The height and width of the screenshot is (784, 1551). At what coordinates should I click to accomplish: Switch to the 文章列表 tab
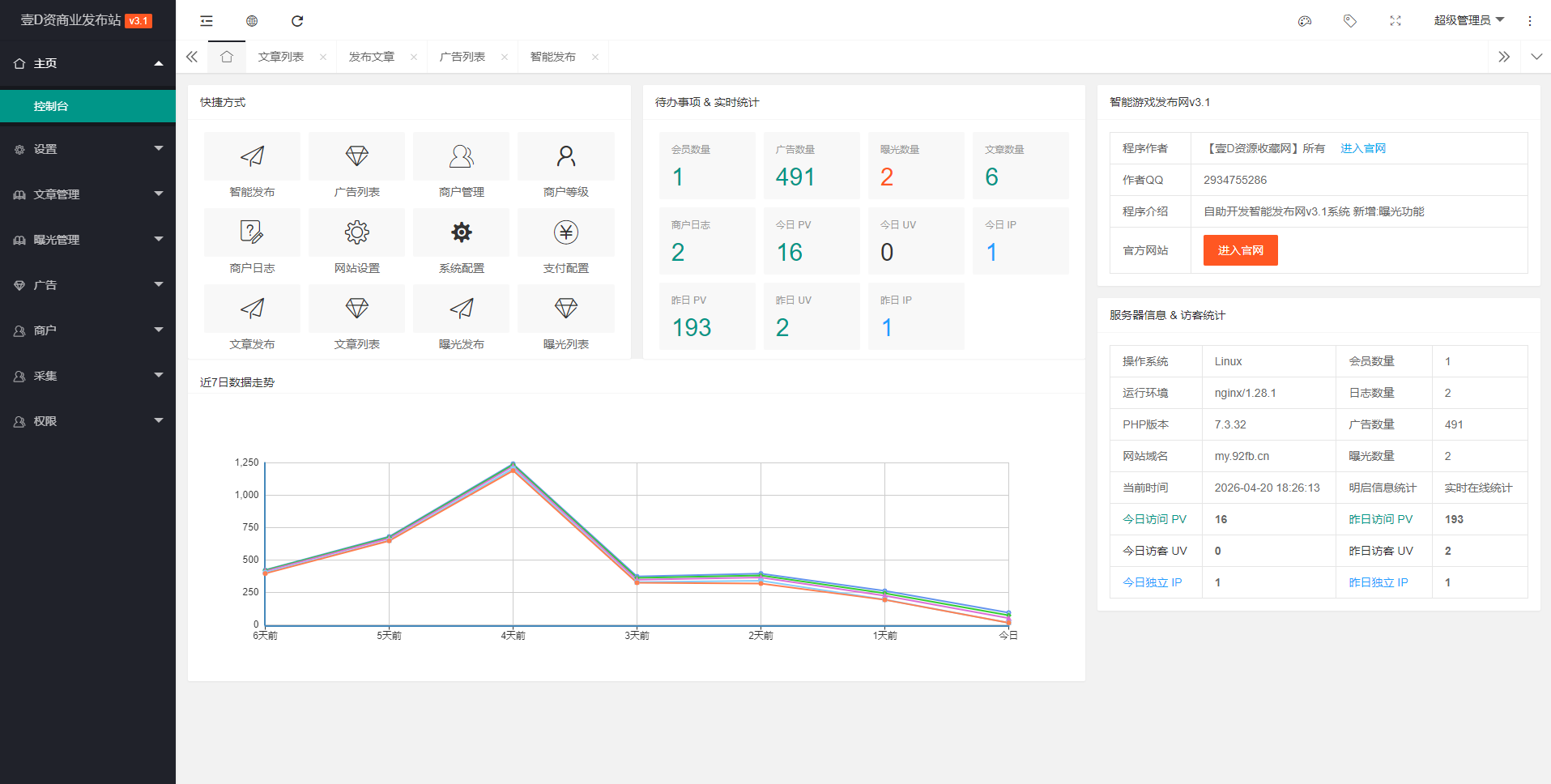(x=281, y=57)
